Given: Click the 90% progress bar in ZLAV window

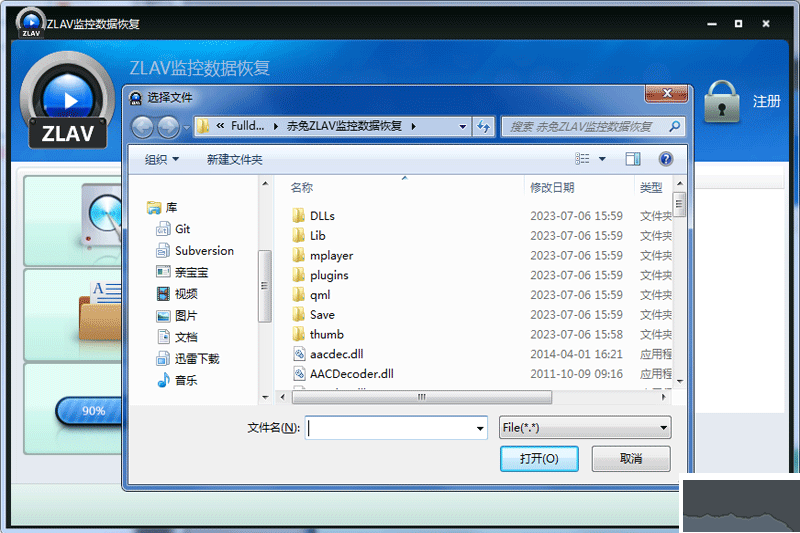Looking at the screenshot, I should click(x=89, y=411).
